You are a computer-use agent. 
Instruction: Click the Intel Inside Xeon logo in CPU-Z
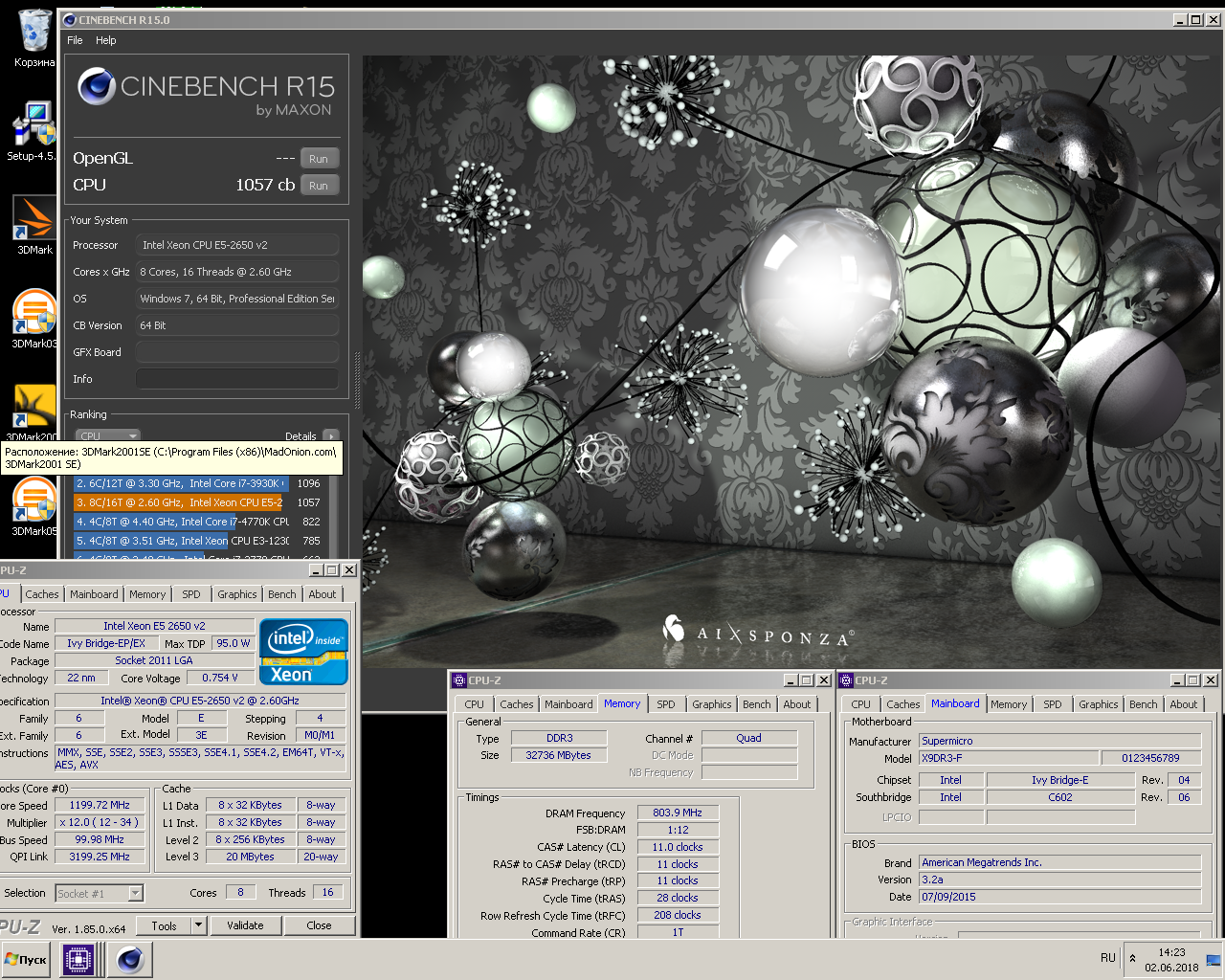point(303,653)
